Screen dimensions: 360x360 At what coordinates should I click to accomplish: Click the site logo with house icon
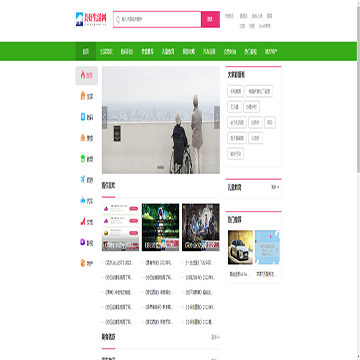(x=91, y=19)
